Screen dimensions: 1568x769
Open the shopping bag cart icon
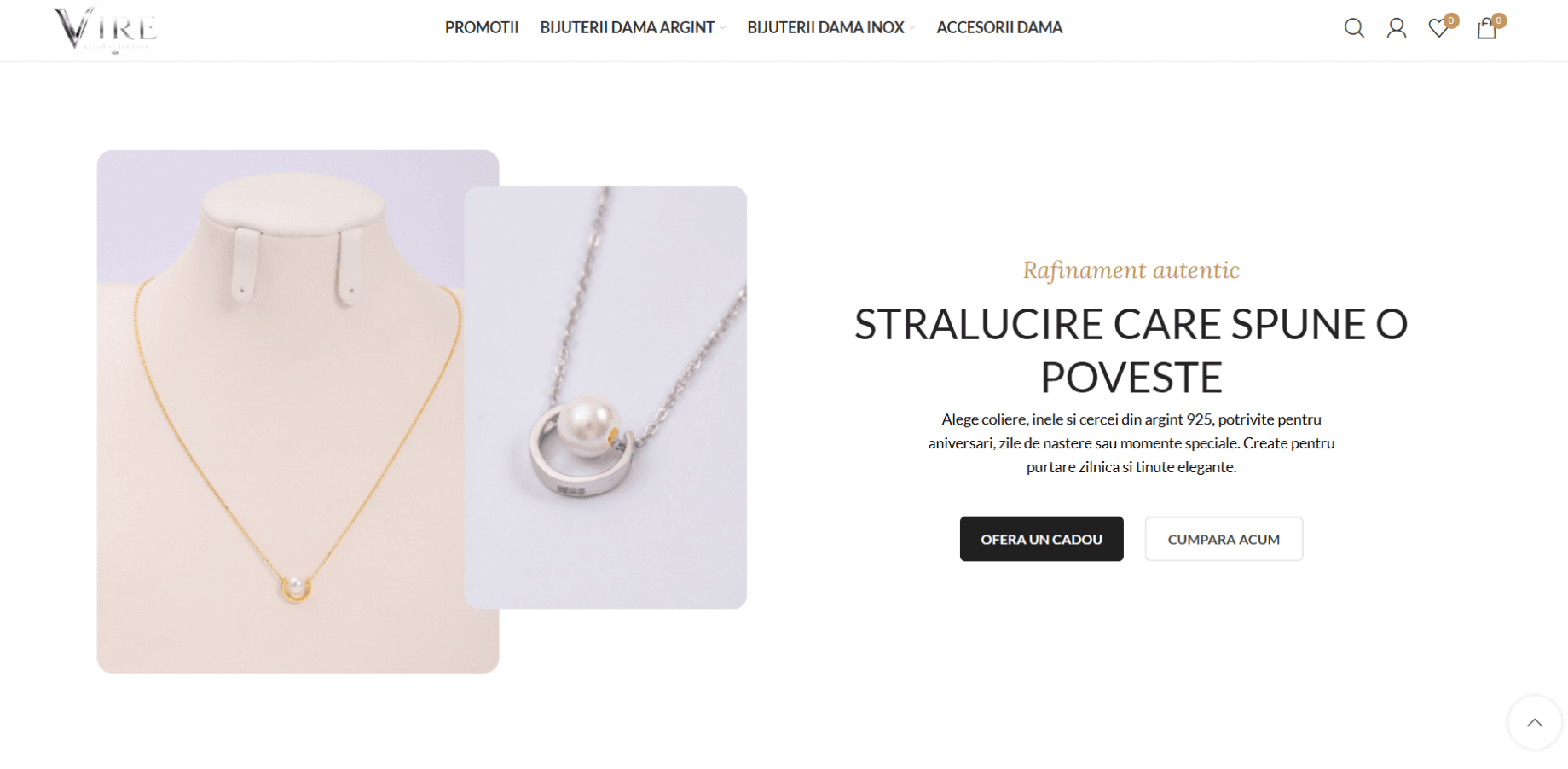tap(1487, 28)
